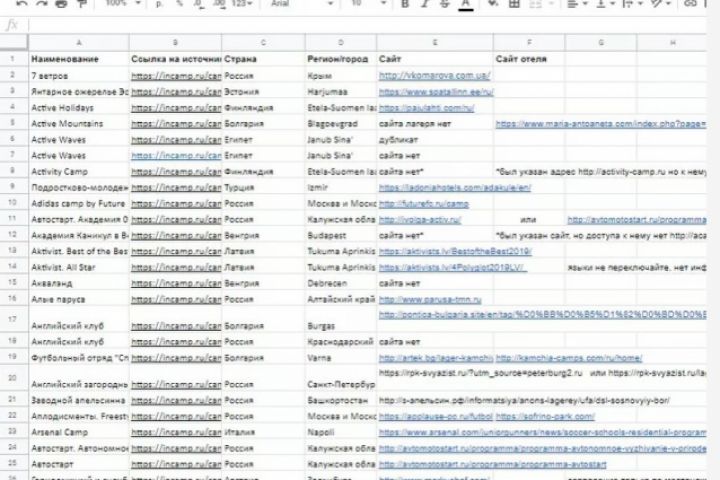Select the Activity Camp cell

click(x=79, y=171)
